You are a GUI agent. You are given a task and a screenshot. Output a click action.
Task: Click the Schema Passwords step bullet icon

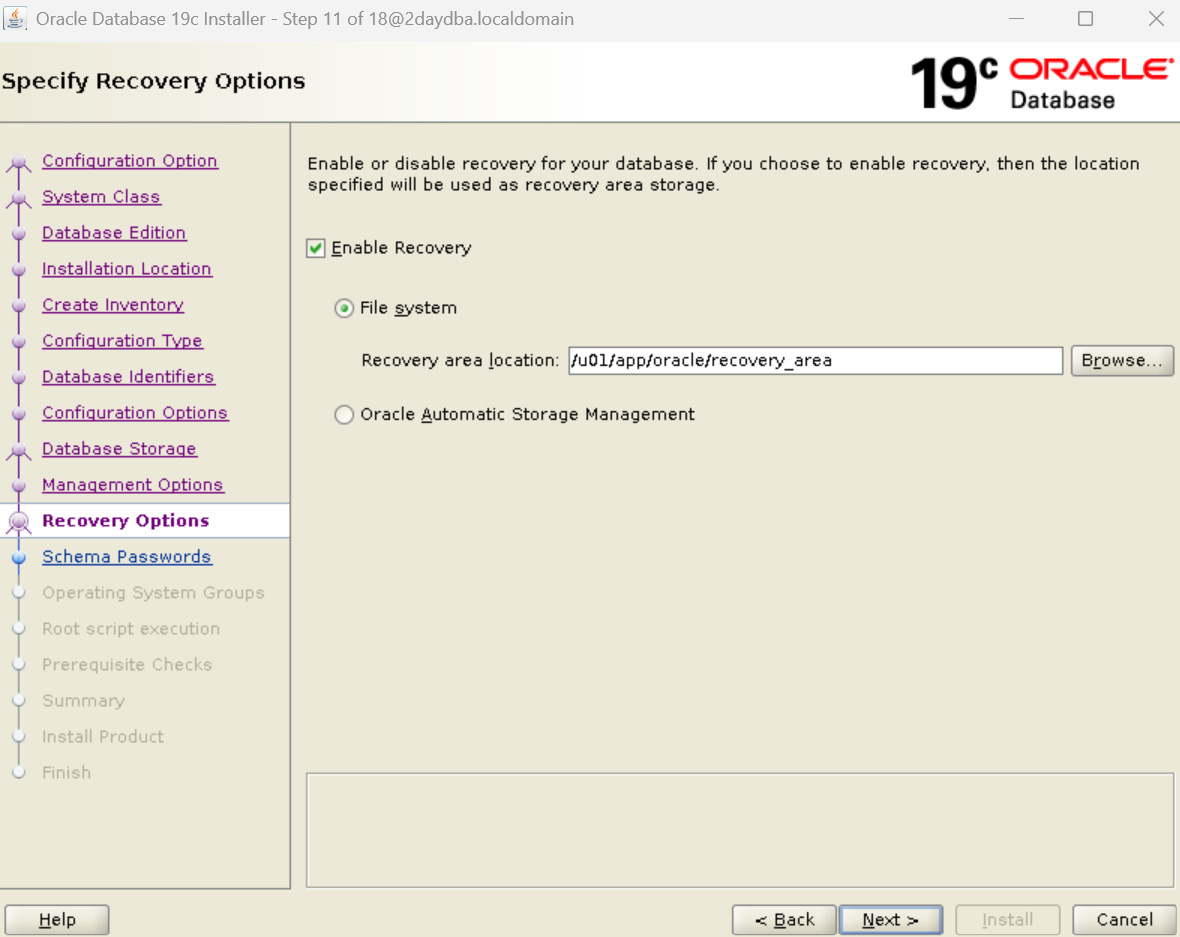19,558
